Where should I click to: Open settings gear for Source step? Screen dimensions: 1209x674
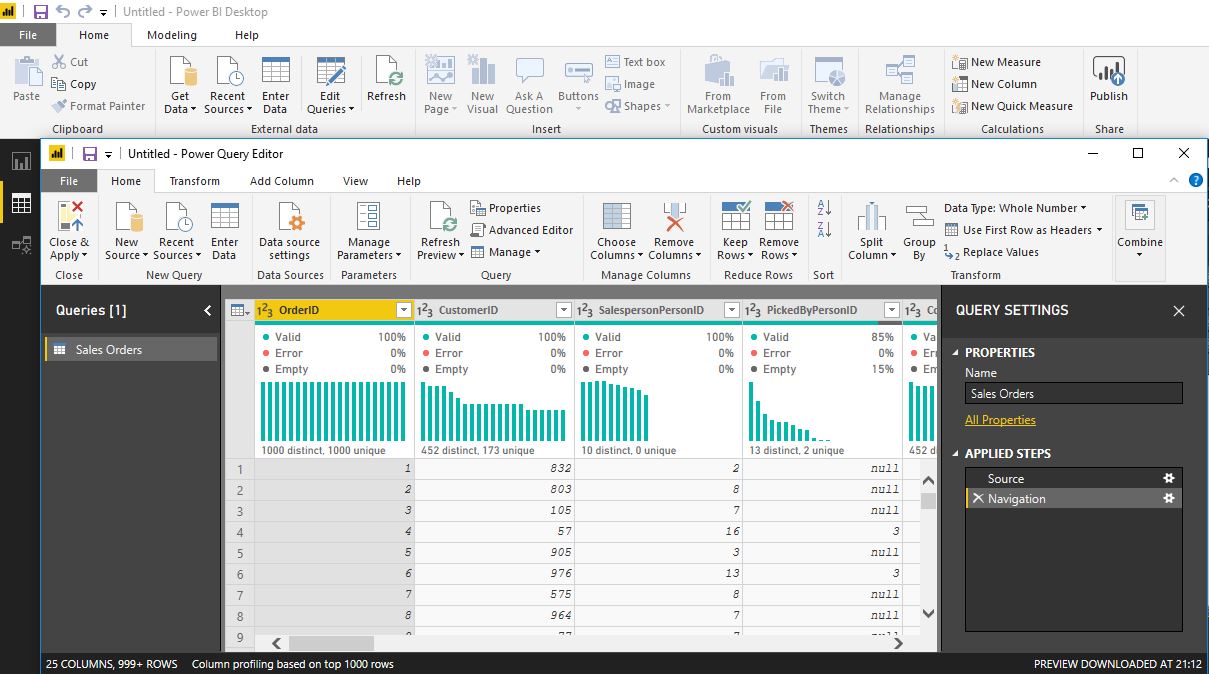point(1169,479)
